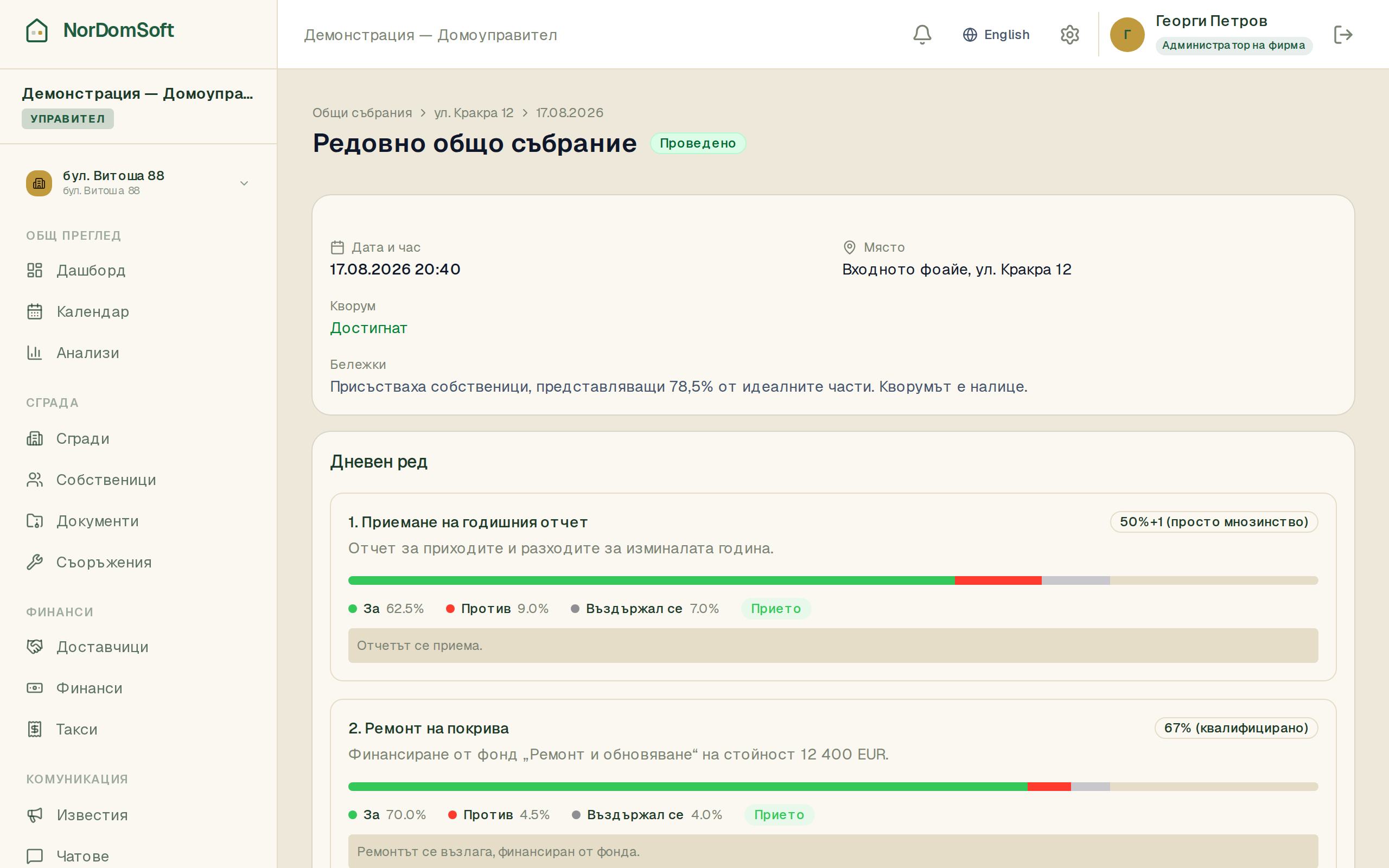Click the За 70.0% vote label
The height and width of the screenshot is (868, 1389).
pos(387,815)
